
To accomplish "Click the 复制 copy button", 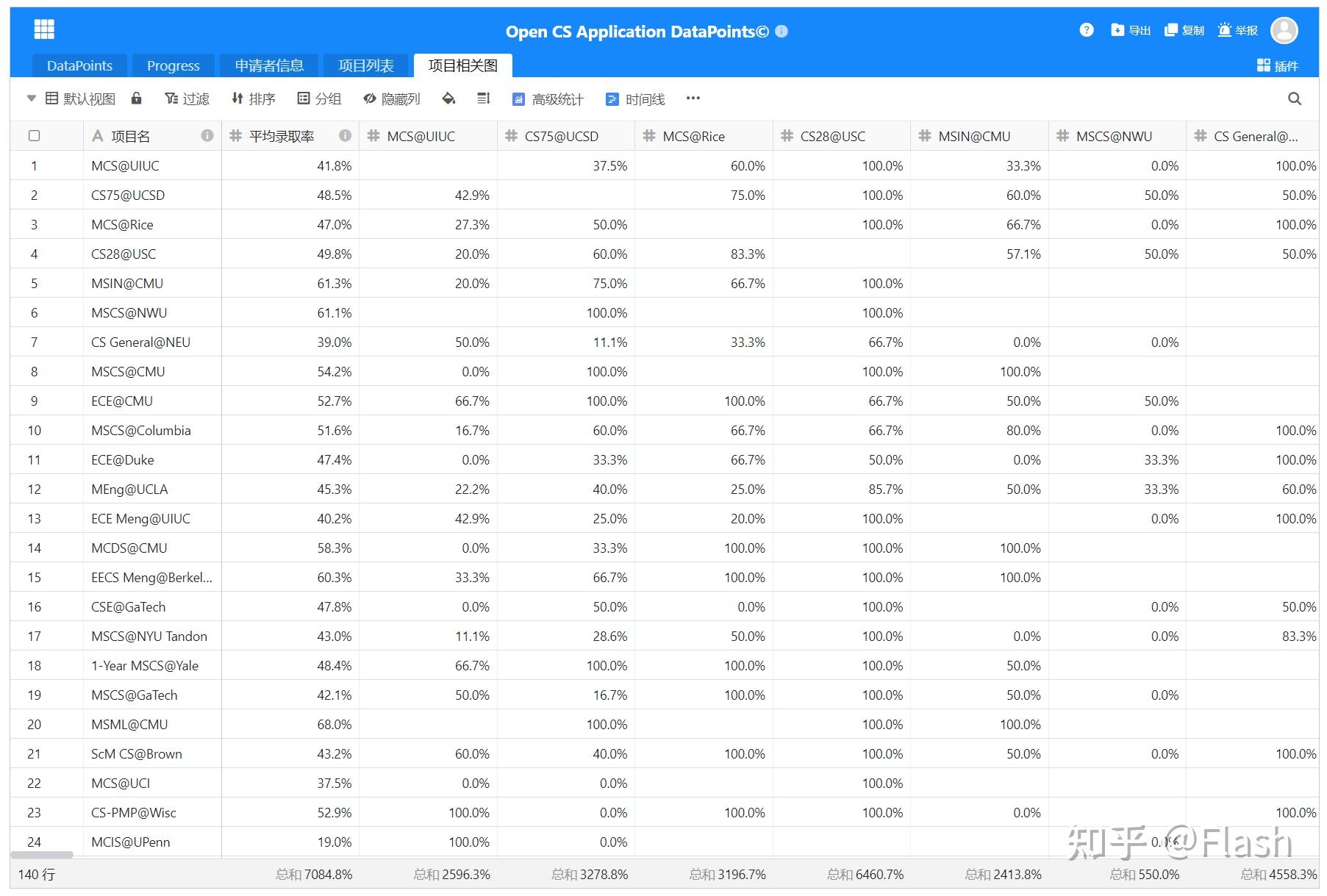I will (1184, 30).
